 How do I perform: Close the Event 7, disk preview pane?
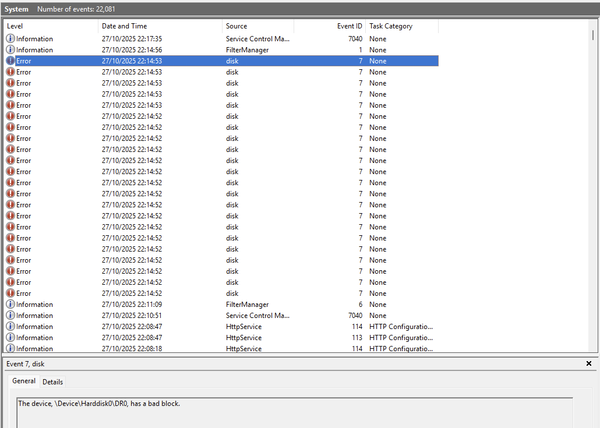pyautogui.click(x=588, y=364)
